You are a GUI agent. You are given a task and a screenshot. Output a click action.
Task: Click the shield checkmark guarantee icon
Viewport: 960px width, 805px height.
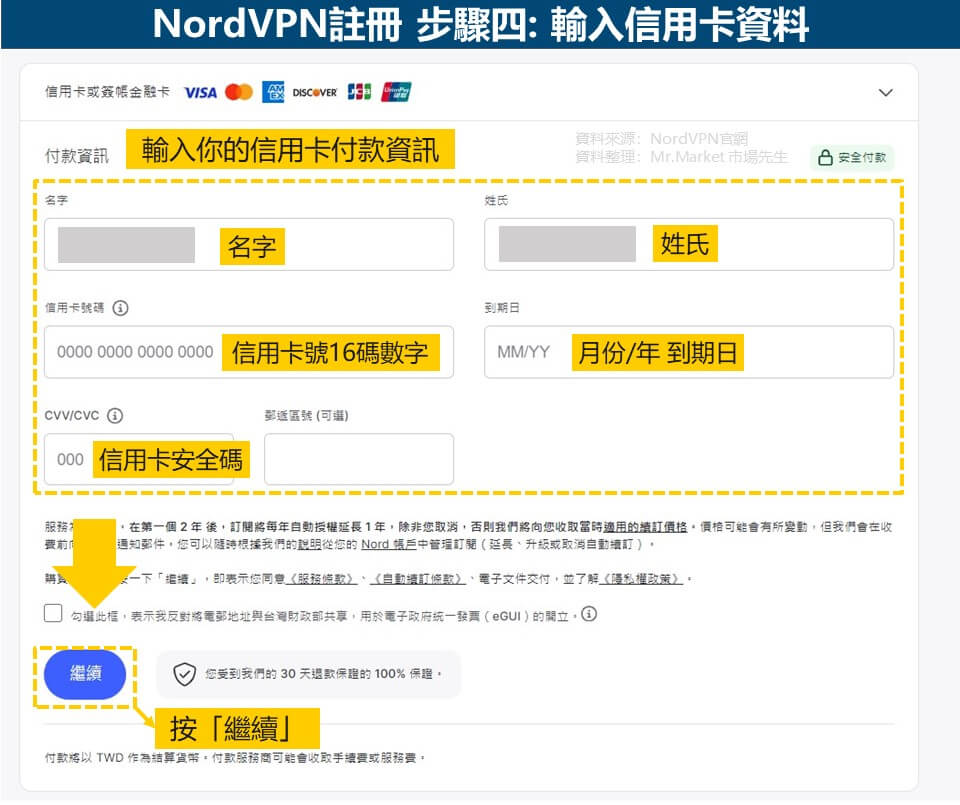[184, 674]
